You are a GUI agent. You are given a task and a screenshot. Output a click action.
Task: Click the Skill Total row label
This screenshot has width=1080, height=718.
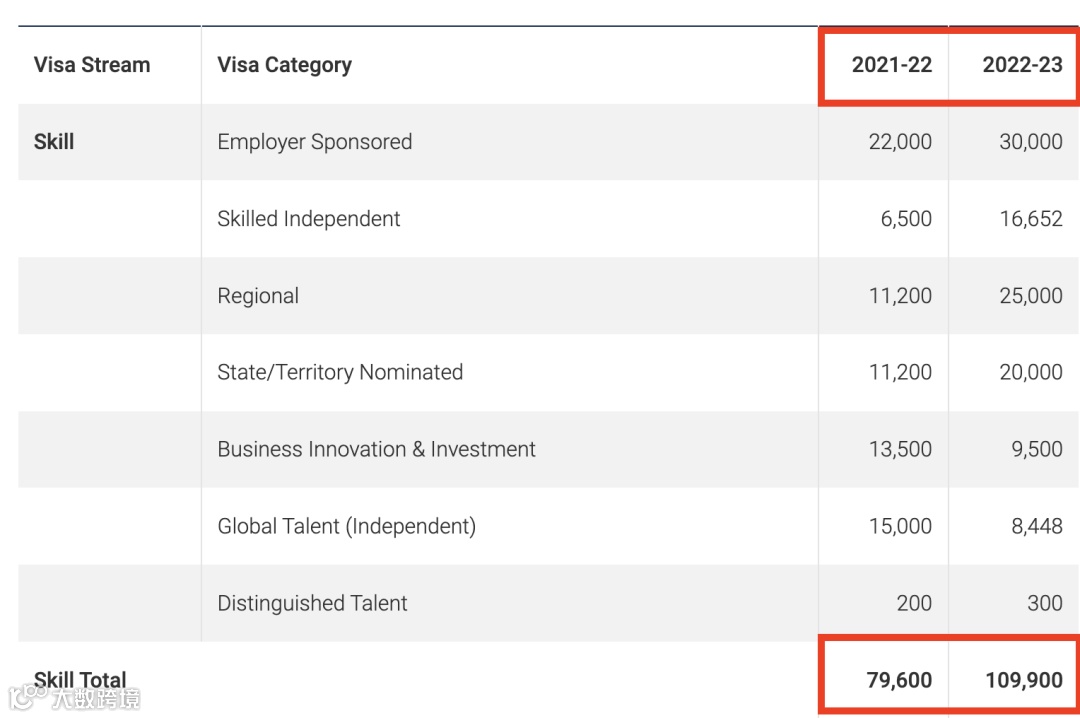point(80,680)
